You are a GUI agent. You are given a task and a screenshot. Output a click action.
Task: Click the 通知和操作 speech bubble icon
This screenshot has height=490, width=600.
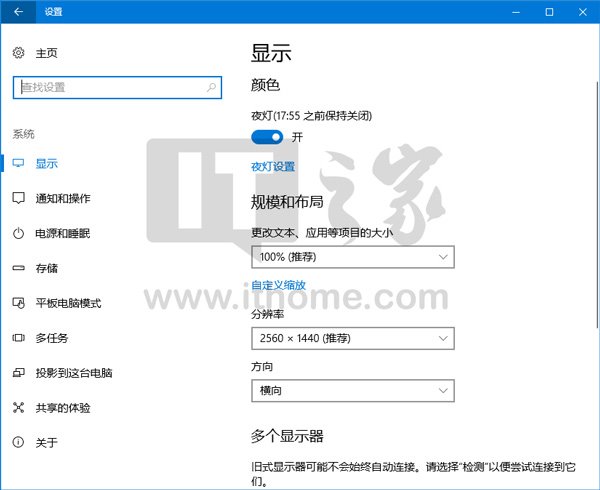[18, 198]
